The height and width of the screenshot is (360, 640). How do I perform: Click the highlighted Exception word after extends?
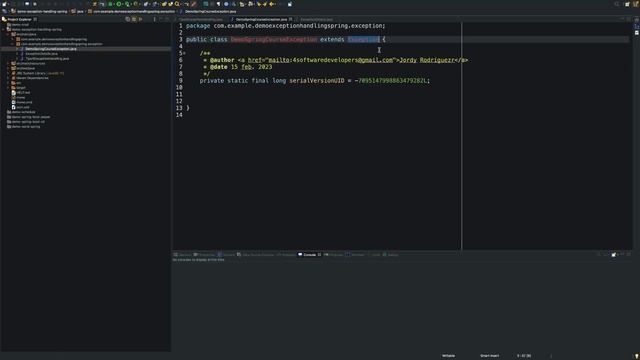(363, 40)
